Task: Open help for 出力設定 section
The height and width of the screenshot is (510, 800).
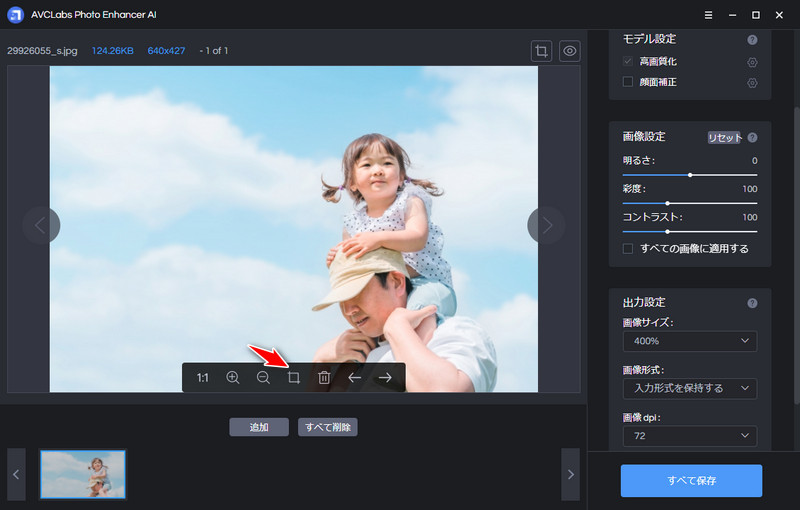Action: click(x=752, y=303)
